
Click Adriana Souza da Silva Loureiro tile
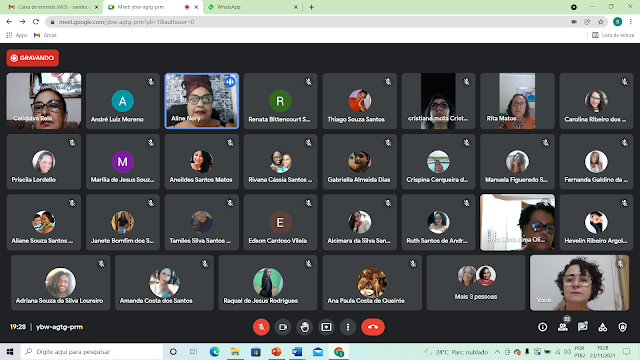60,282
